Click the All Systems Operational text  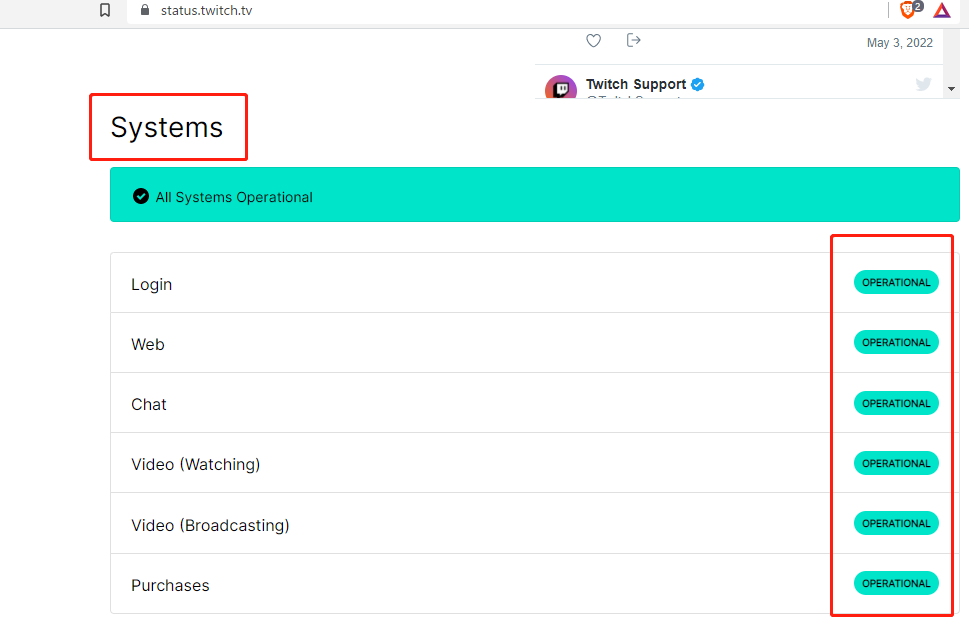[234, 197]
